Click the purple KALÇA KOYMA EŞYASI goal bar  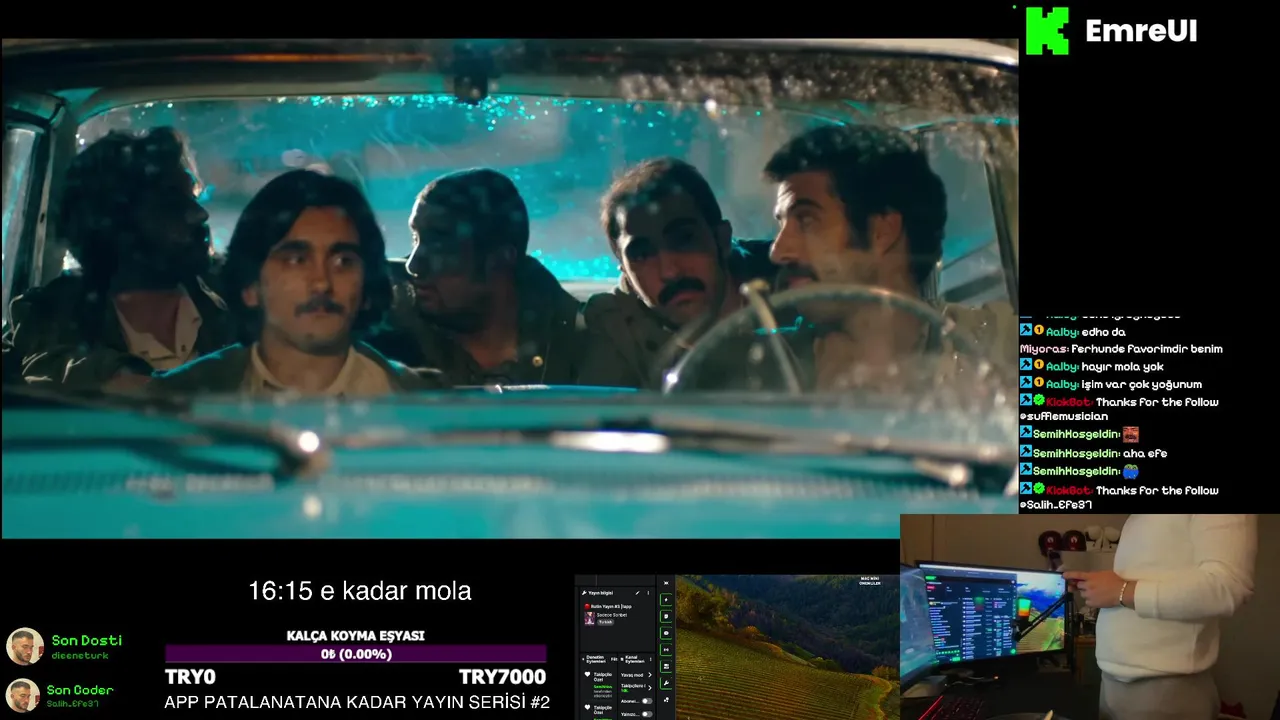(x=356, y=654)
